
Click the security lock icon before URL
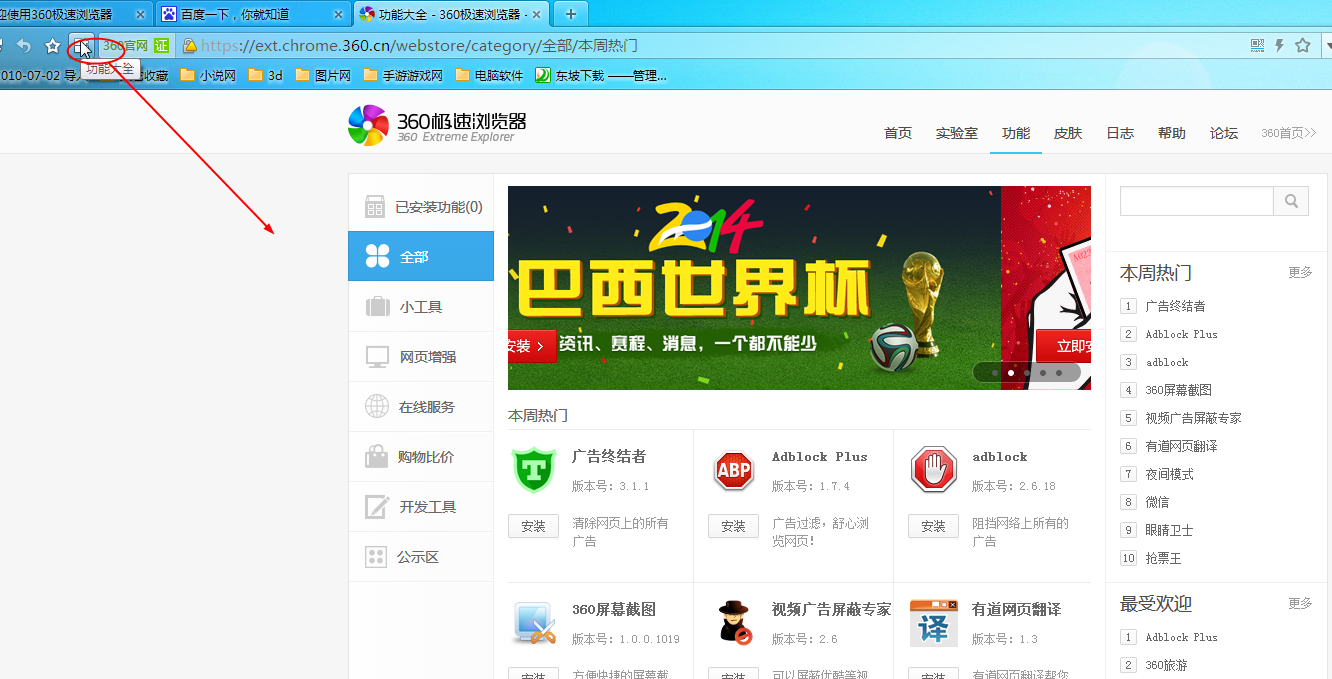(x=190, y=46)
